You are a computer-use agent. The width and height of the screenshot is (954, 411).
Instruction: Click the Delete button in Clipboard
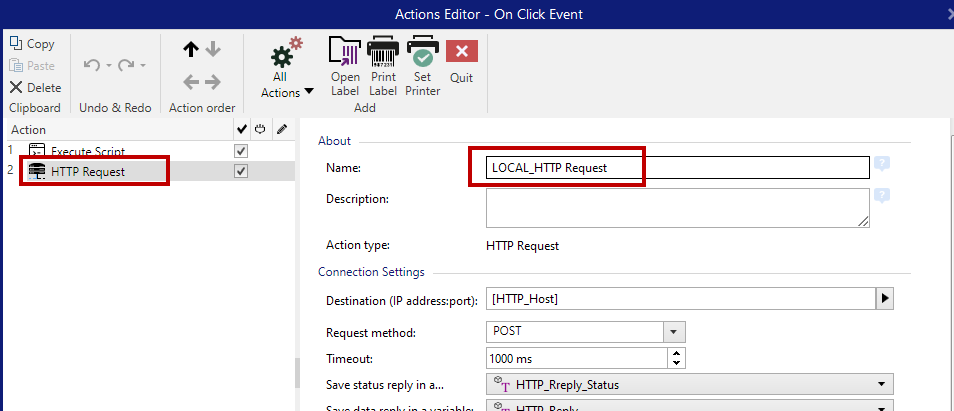tap(35, 87)
